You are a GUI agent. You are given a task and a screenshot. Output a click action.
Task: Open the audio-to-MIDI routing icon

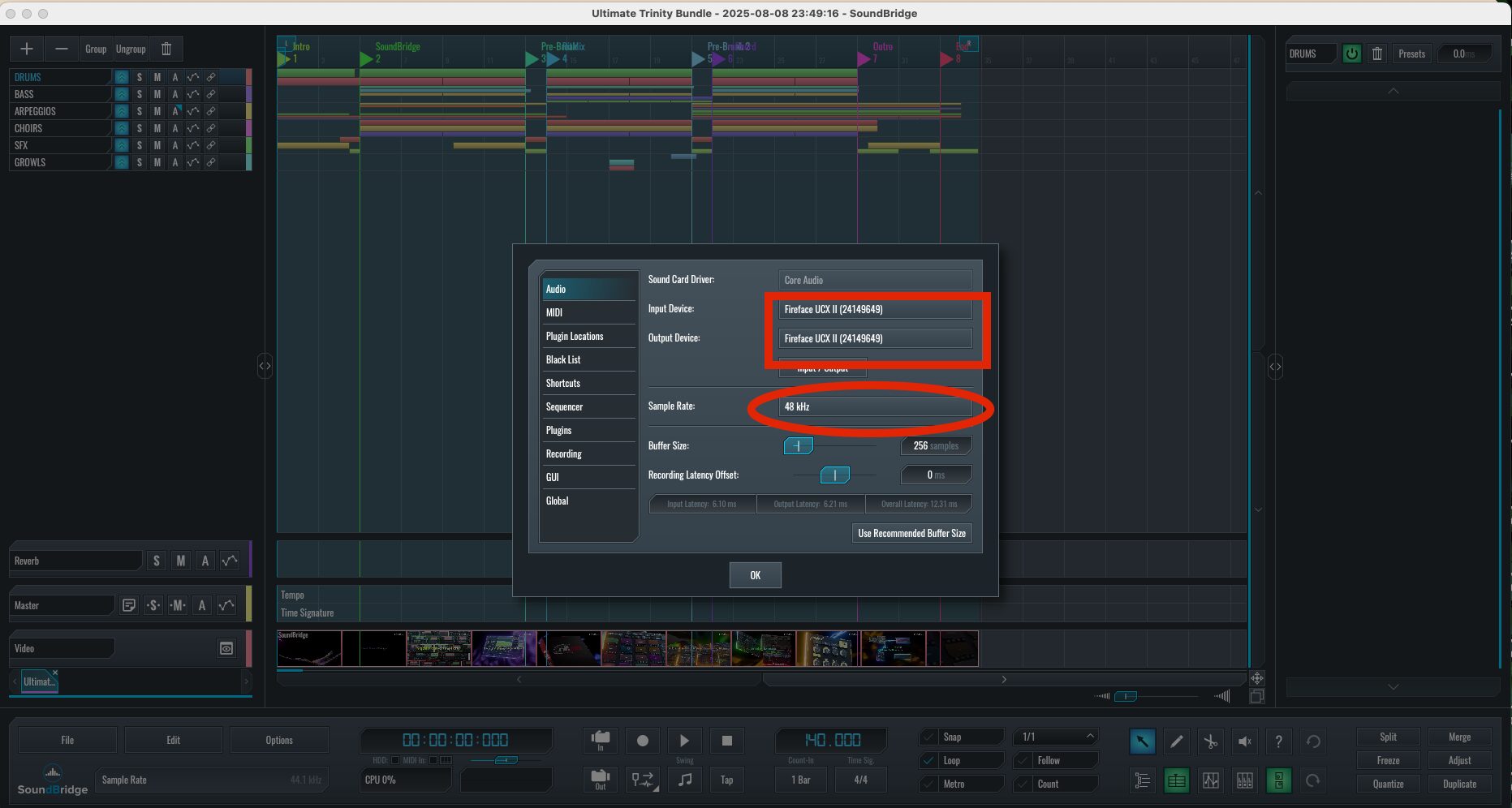pos(643,780)
